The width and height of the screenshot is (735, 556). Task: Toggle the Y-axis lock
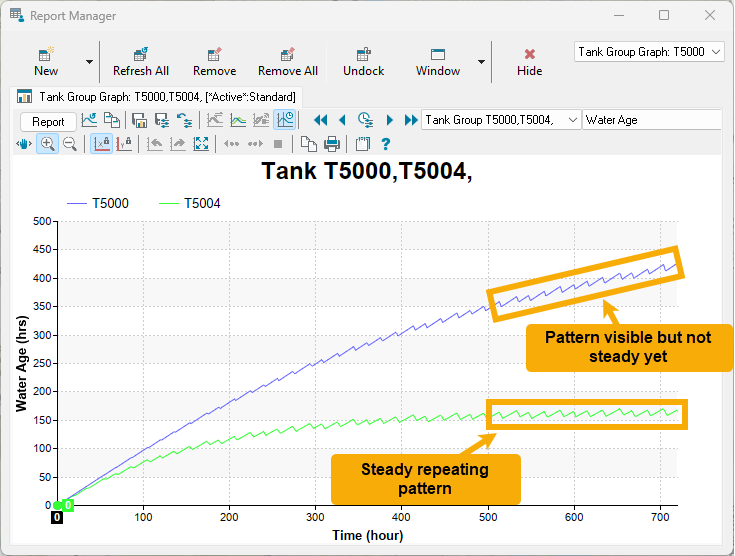[124, 144]
